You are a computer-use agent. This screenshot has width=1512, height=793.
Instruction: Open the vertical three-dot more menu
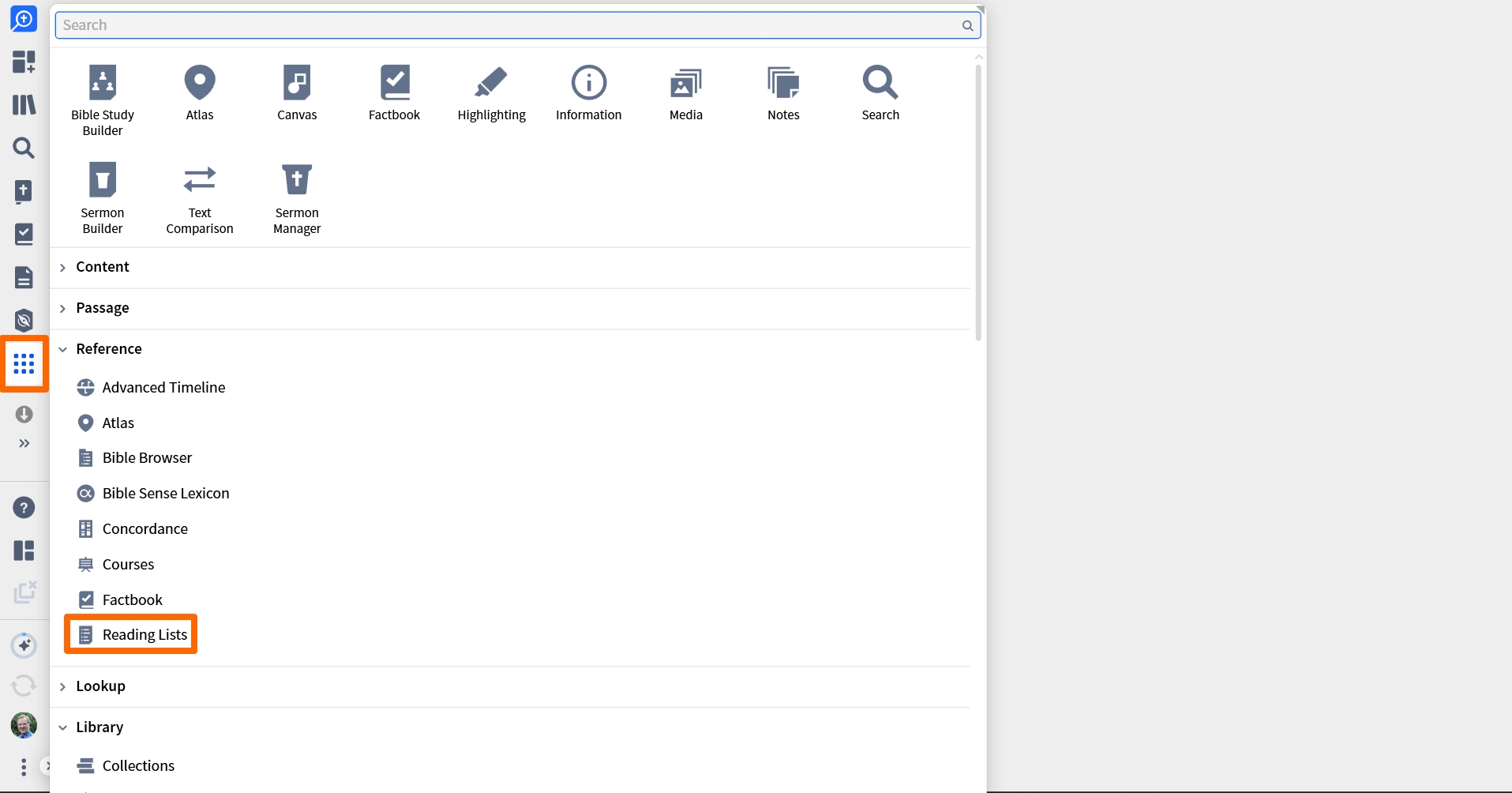click(x=24, y=767)
